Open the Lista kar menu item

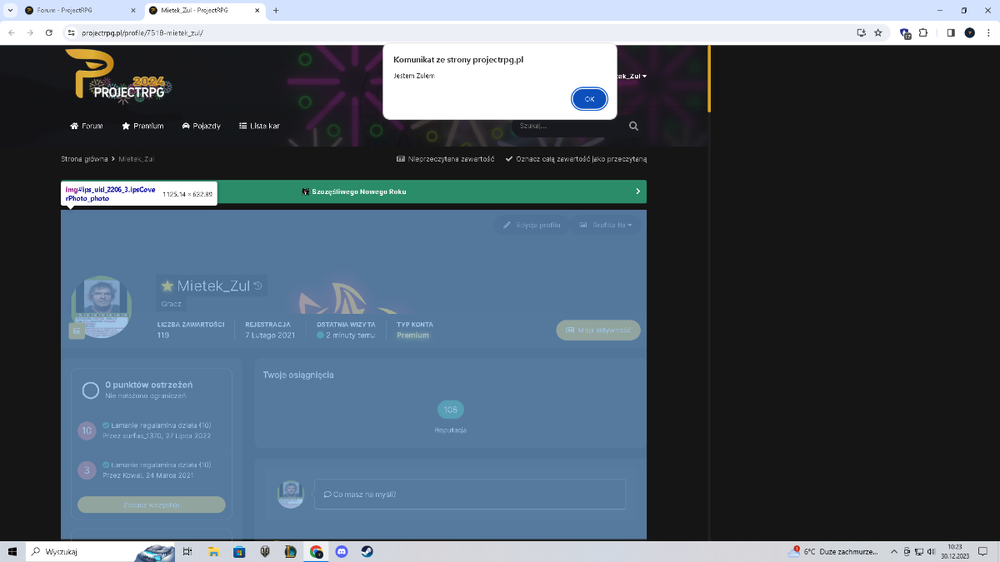coord(259,126)
